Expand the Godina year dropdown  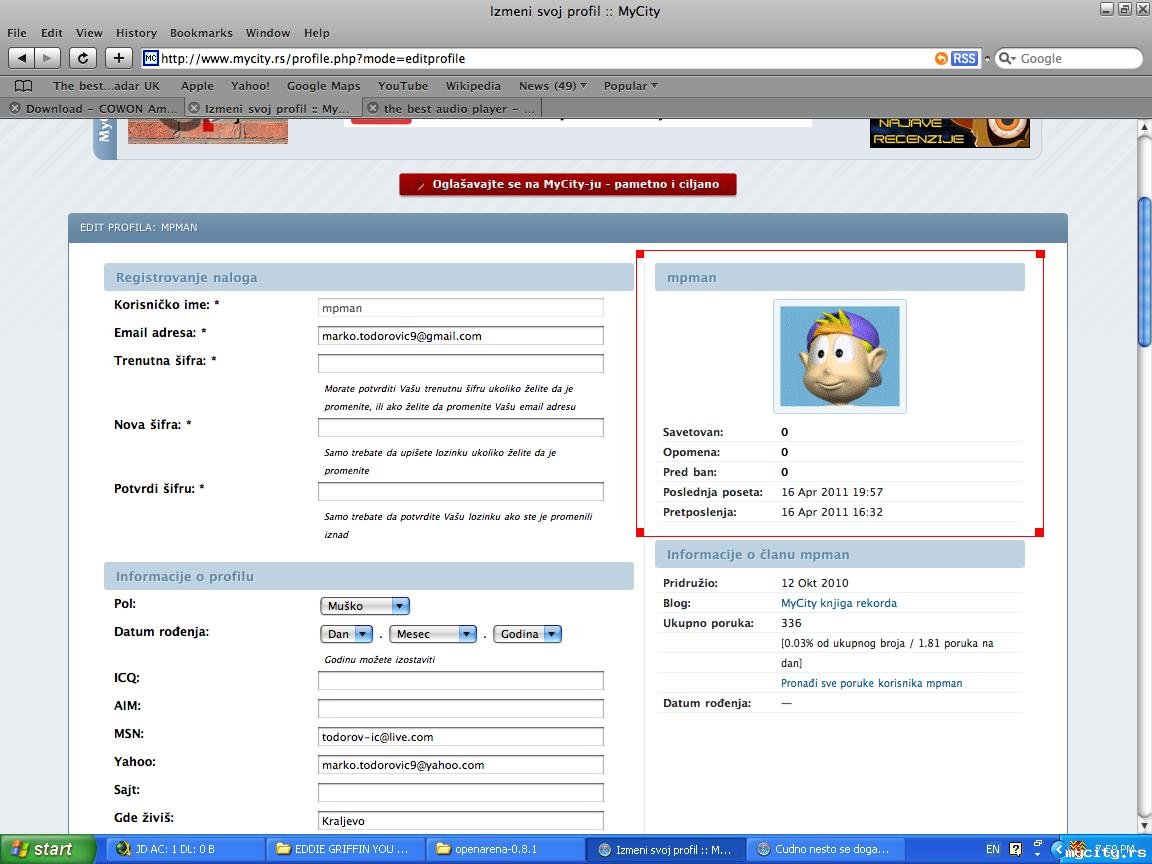pyautogui.click(x=528, y=634)
